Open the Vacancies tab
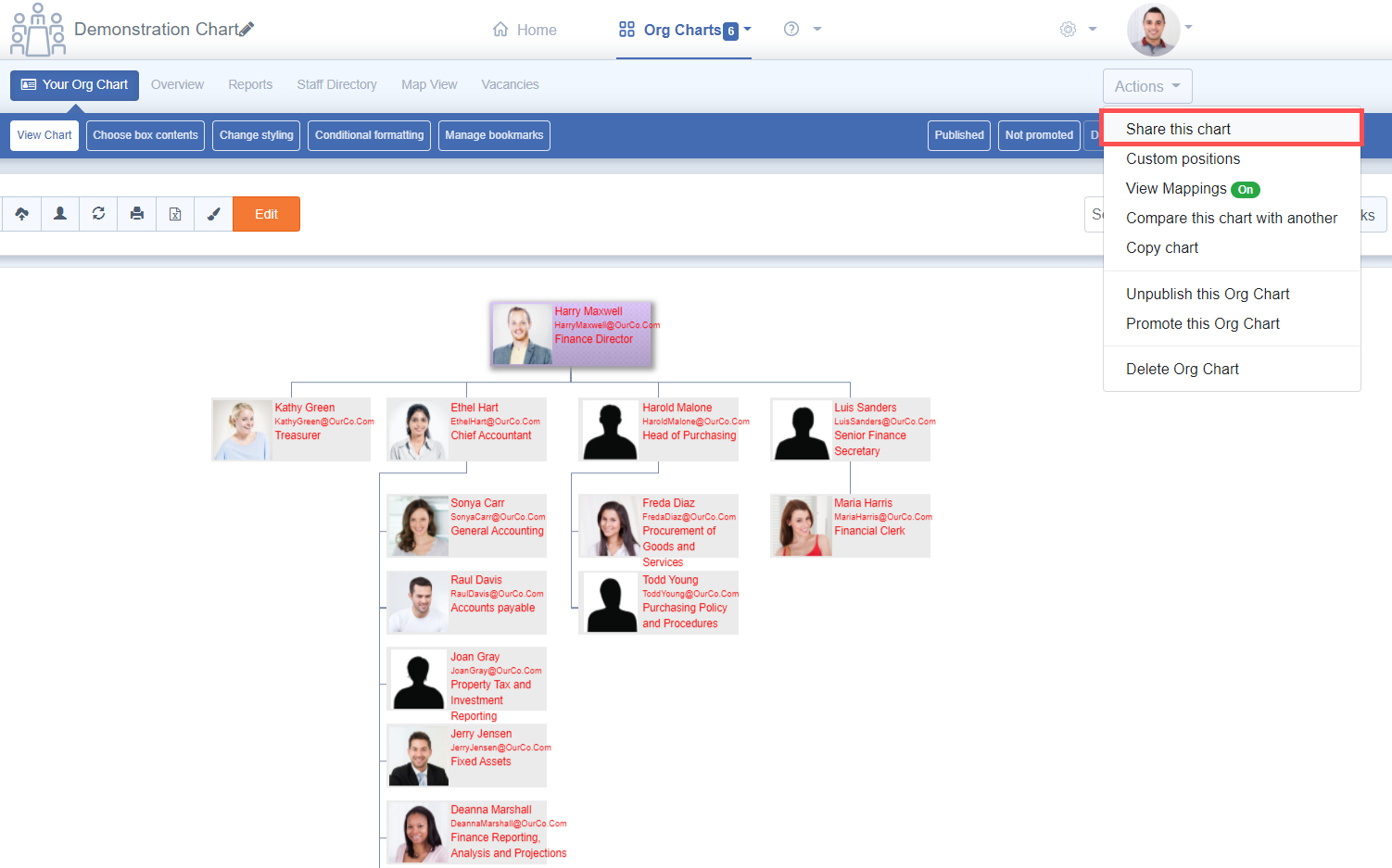Viewport: 1392px width, 868px height. coord(510,84)
